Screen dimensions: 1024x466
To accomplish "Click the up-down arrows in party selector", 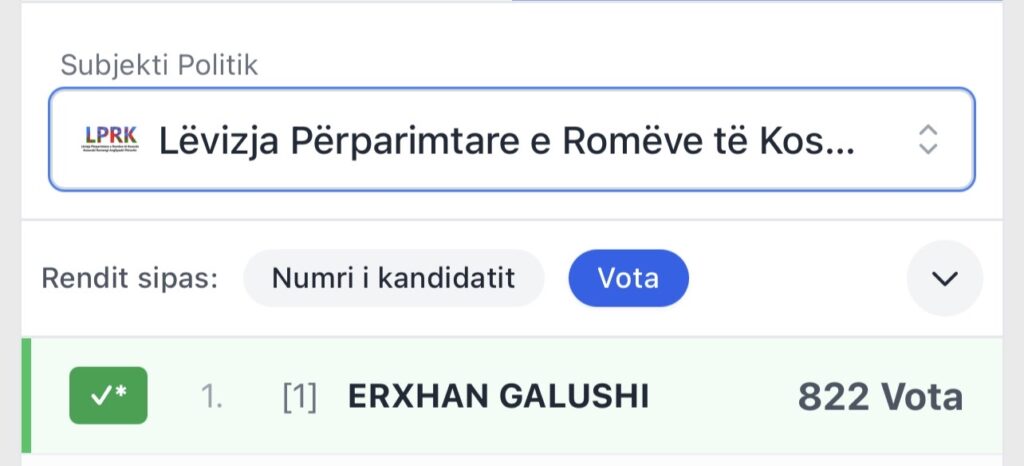I will pos(928,140).
